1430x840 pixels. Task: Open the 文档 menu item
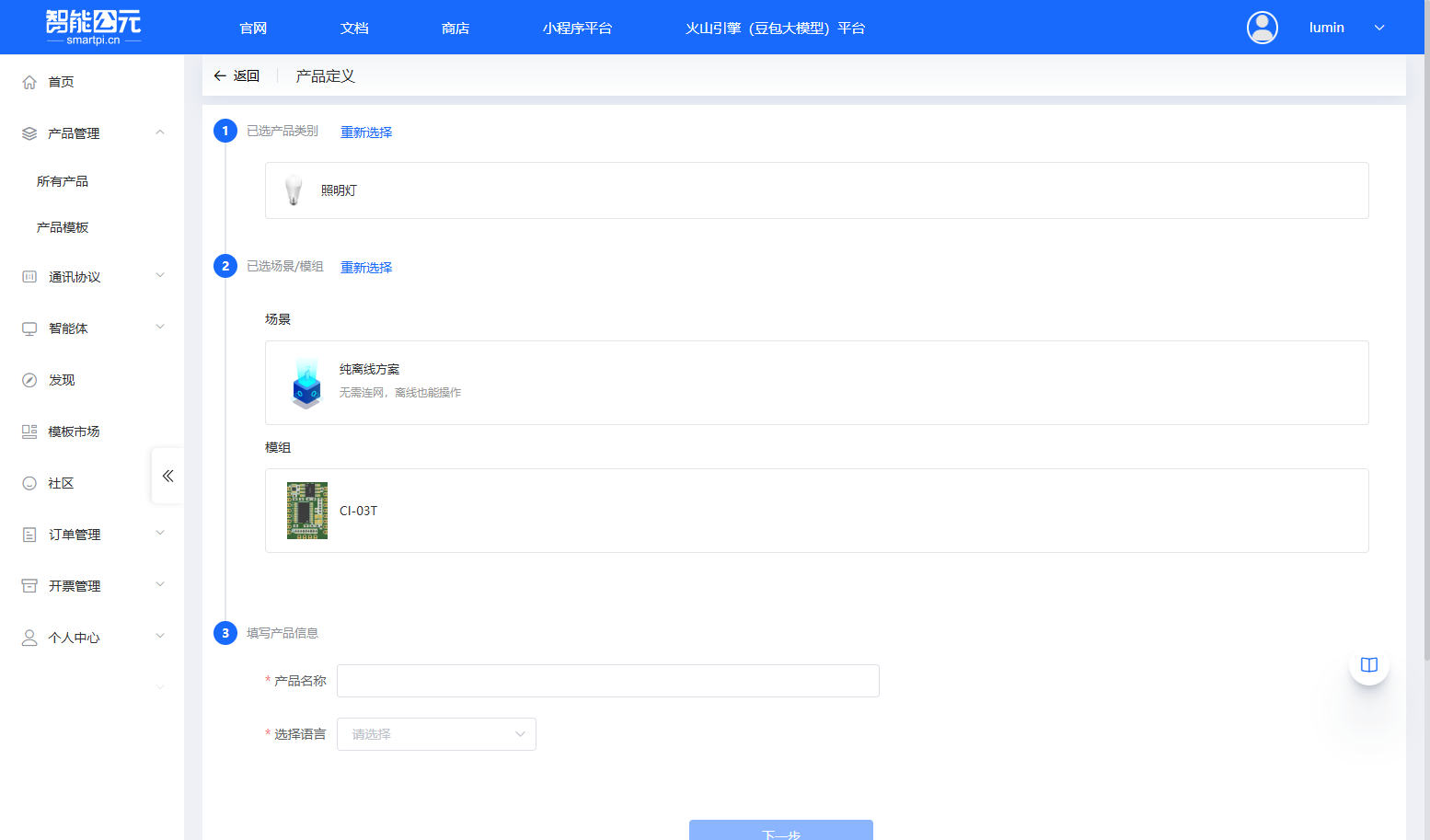[354, 28]
